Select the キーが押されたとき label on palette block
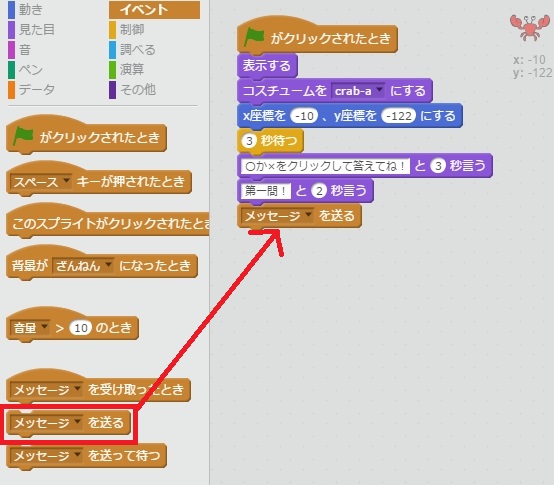The height and width of the screenshot is (485, 554). click(131, 182)
